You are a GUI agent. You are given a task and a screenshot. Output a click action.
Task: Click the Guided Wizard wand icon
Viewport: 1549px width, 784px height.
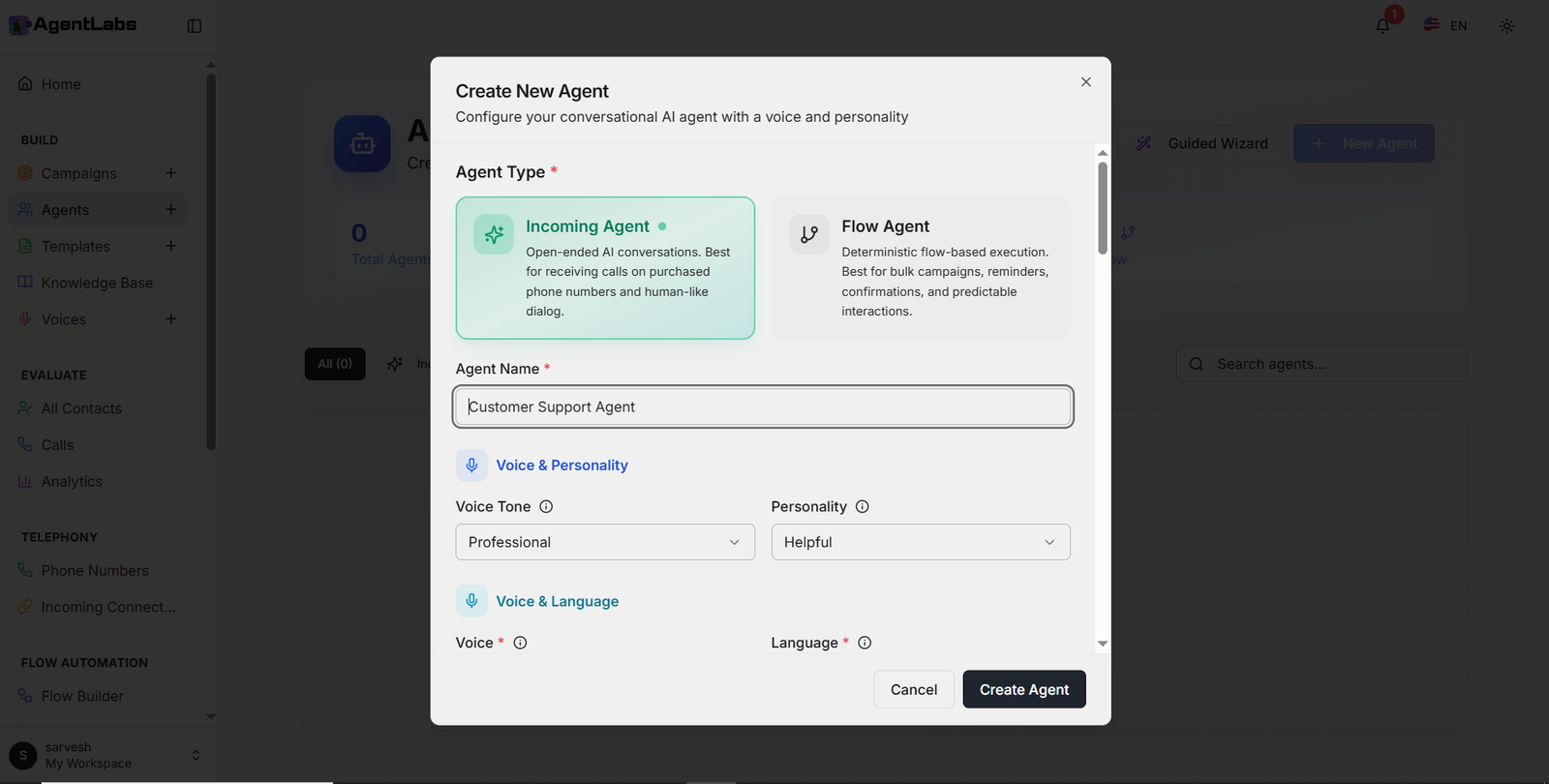[x=1143, y=143]
